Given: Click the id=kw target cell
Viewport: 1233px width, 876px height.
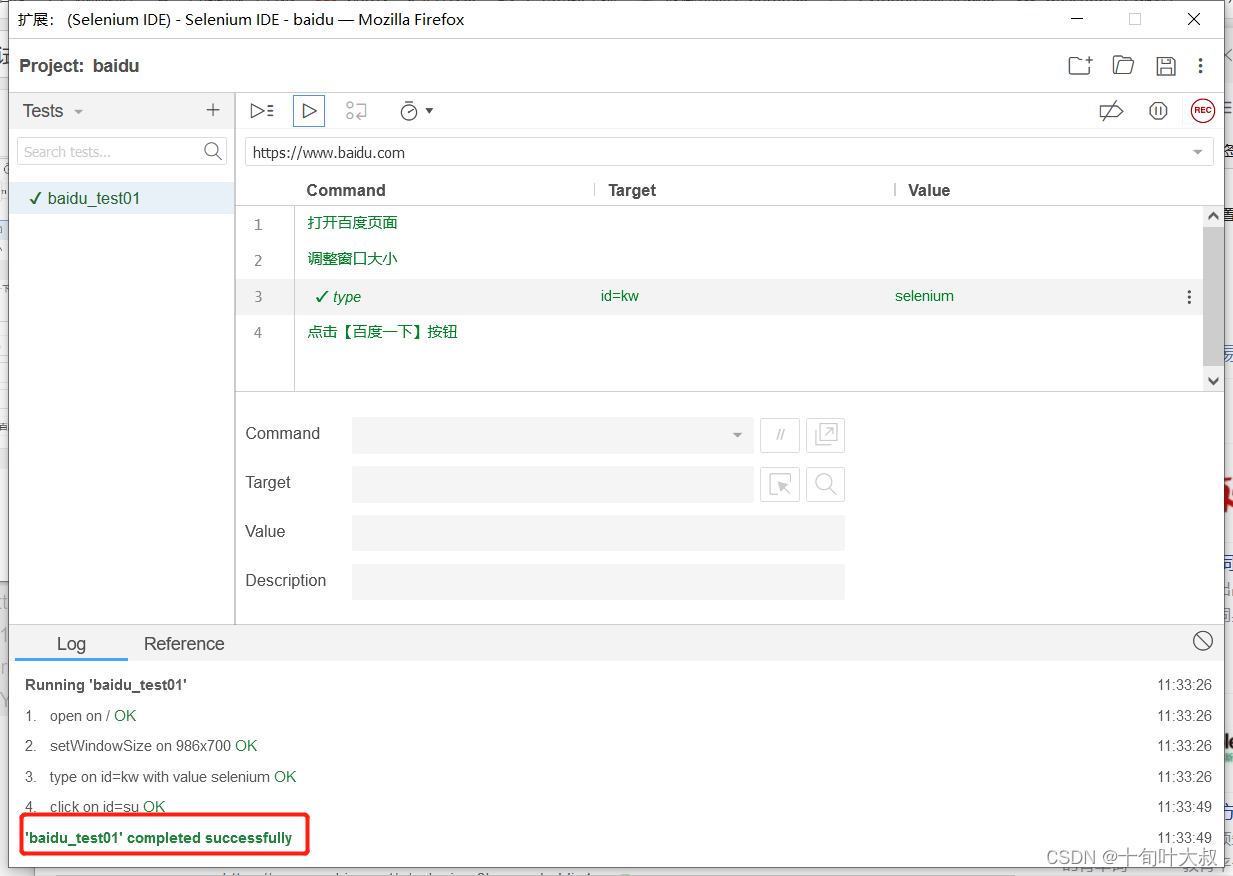Looking at the screenshot, I should click(x=620, y=296).
